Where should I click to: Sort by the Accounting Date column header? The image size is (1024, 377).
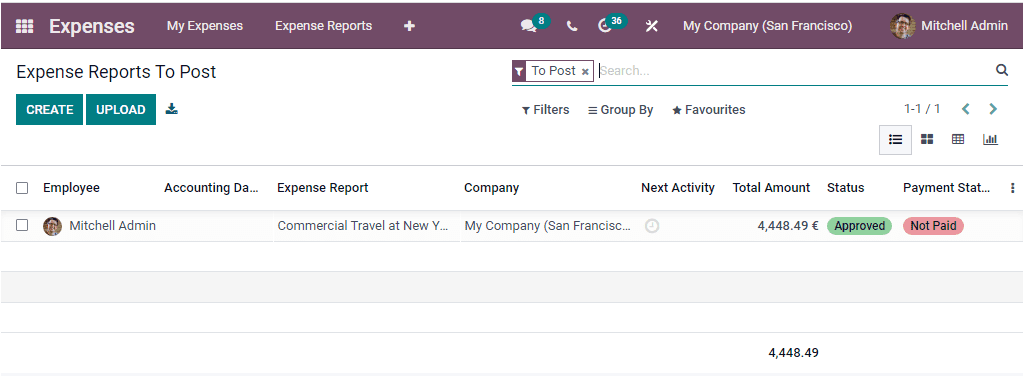coord(212,188)
